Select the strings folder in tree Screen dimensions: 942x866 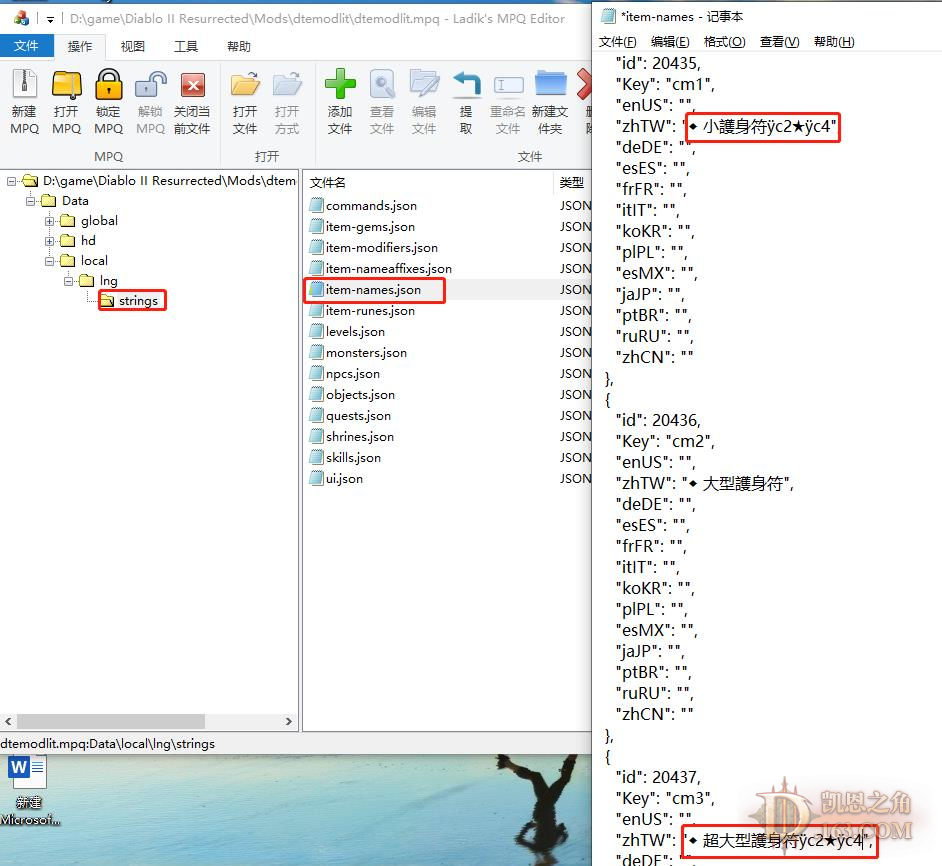(x=138, y=300)
